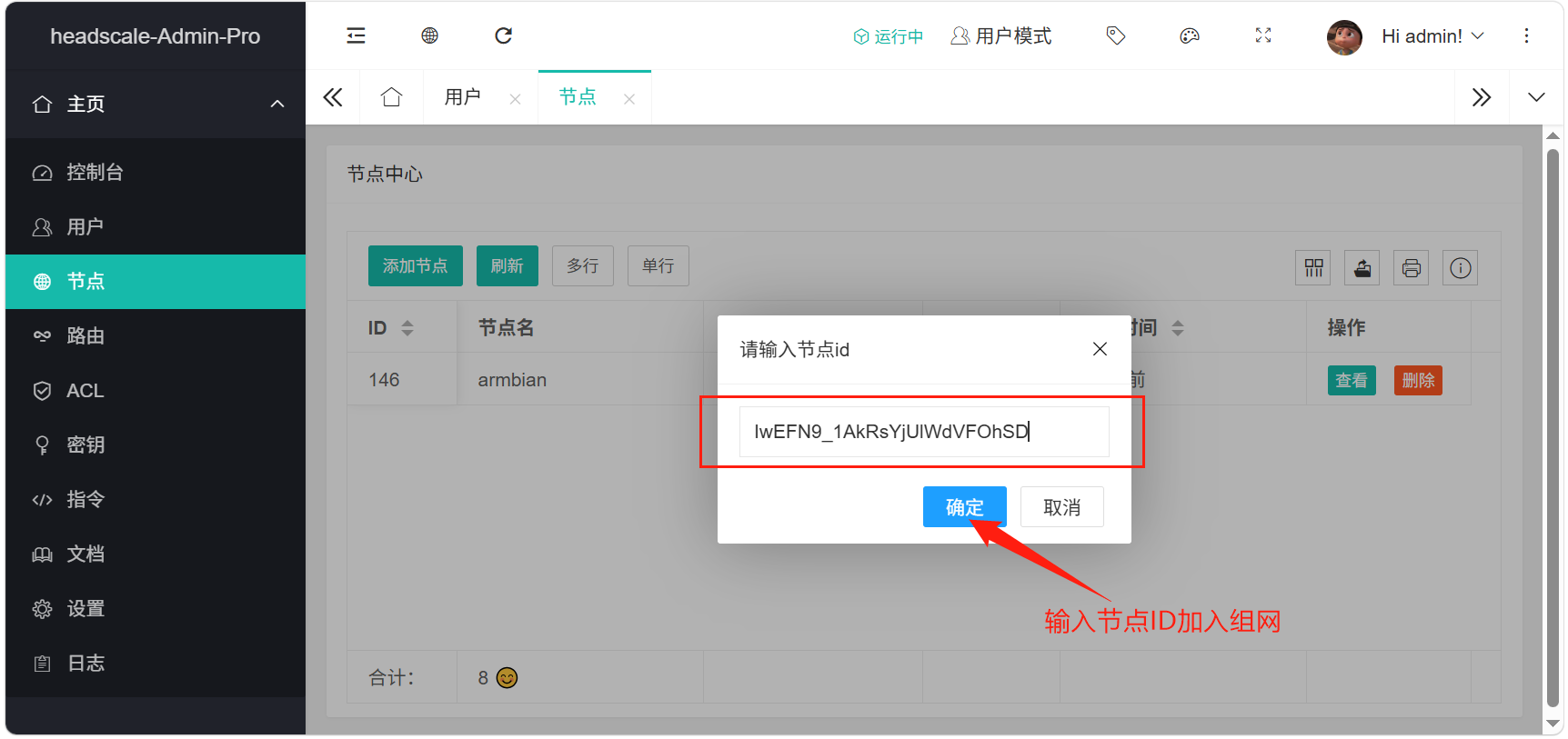Open 日志 in the sidebar
The width and height of the screenshot is (1568, 739).
156,664
